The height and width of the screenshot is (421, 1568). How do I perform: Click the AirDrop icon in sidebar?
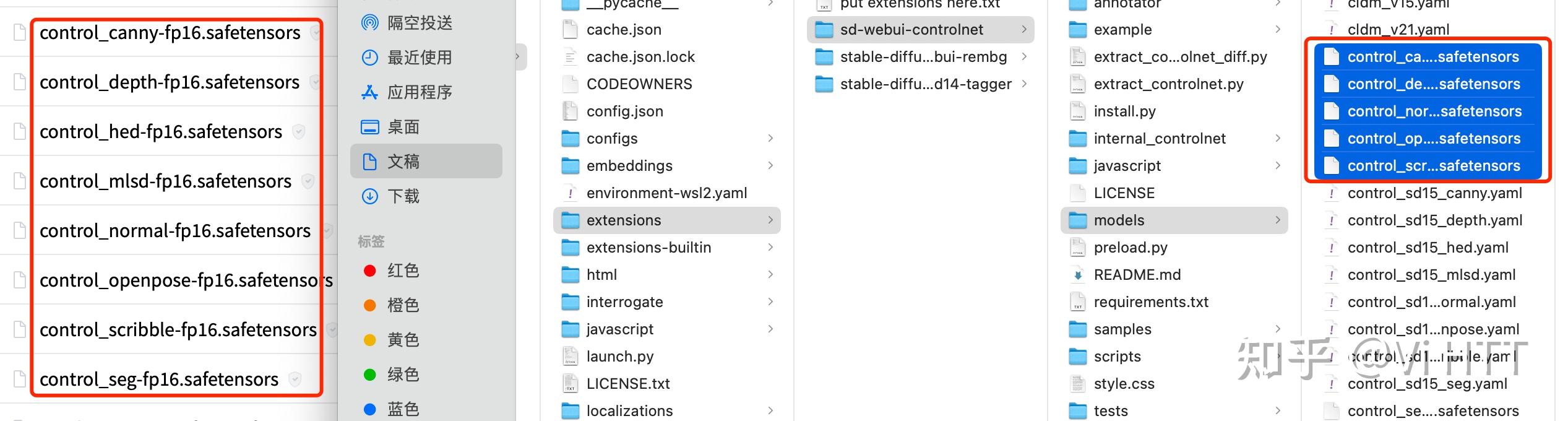click(369, 23)
